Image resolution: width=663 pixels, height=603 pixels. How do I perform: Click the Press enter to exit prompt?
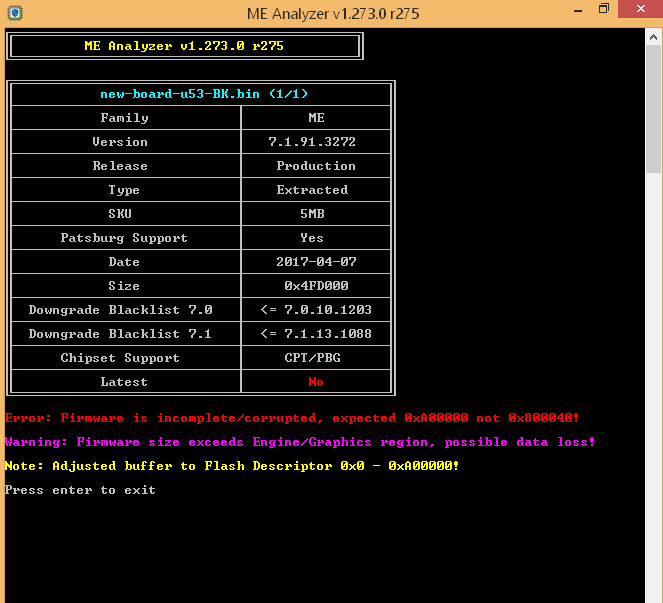(x=80, y=490)
